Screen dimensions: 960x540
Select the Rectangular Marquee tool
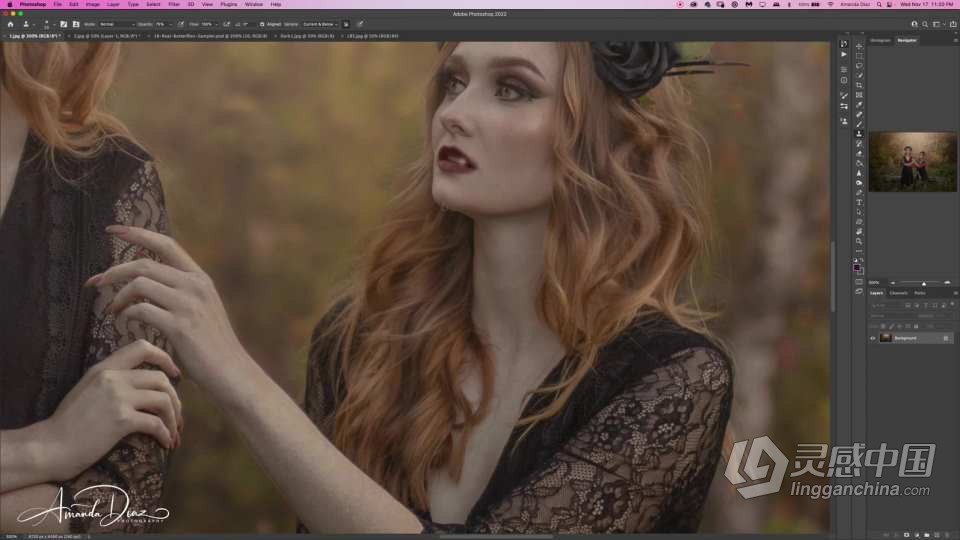(x=858, y=56)
